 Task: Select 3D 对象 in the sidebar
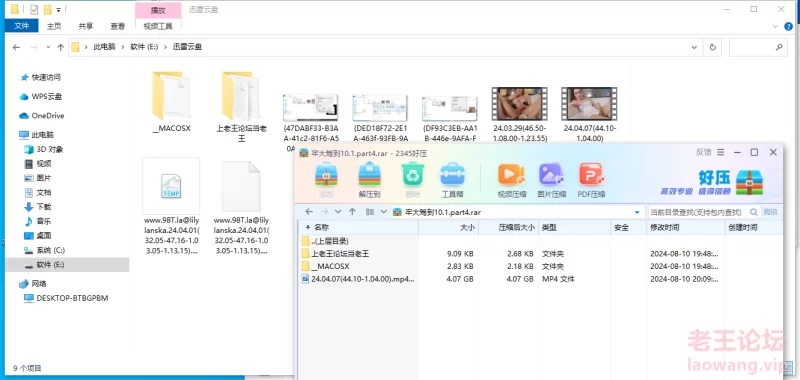pos(49,149)
